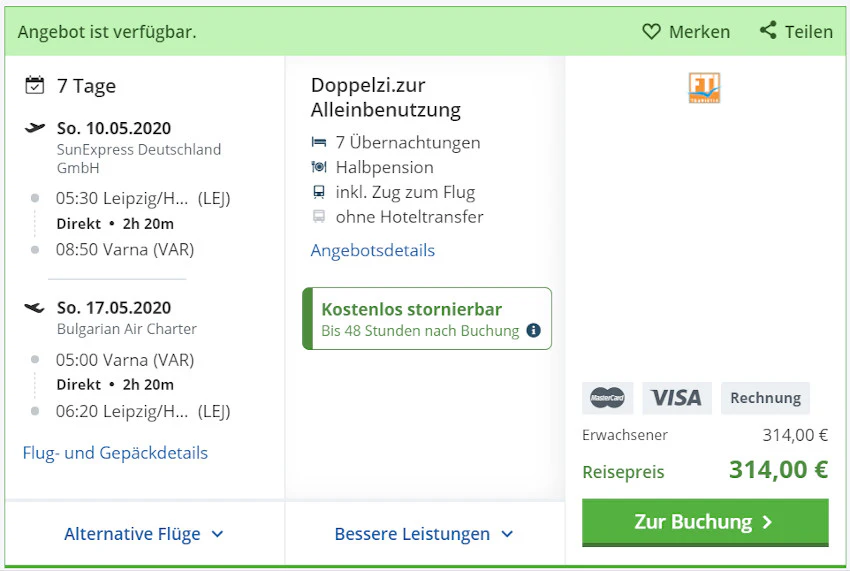
Task: Expand Alternative Flüge options
Action: [144, 534]
